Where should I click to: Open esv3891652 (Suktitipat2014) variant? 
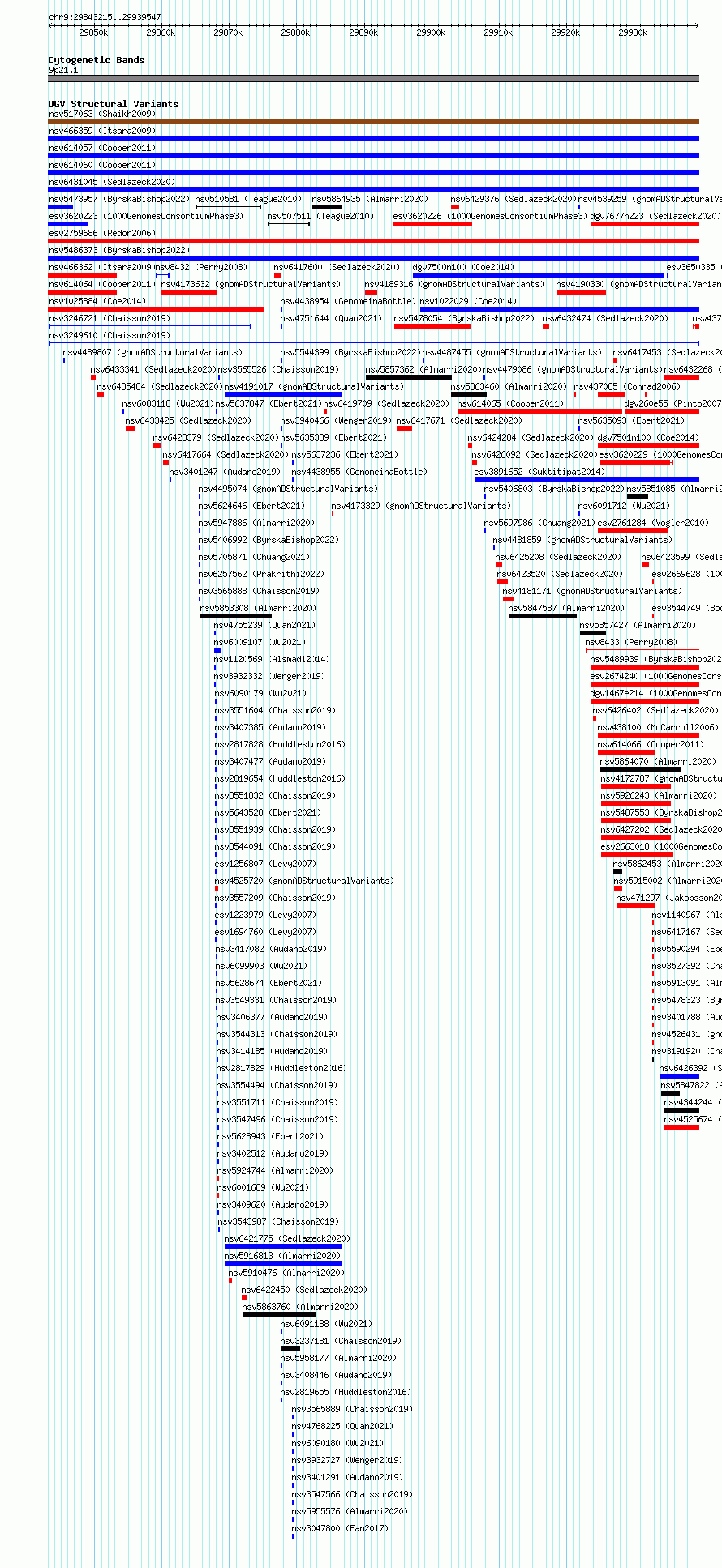[539, 472]
